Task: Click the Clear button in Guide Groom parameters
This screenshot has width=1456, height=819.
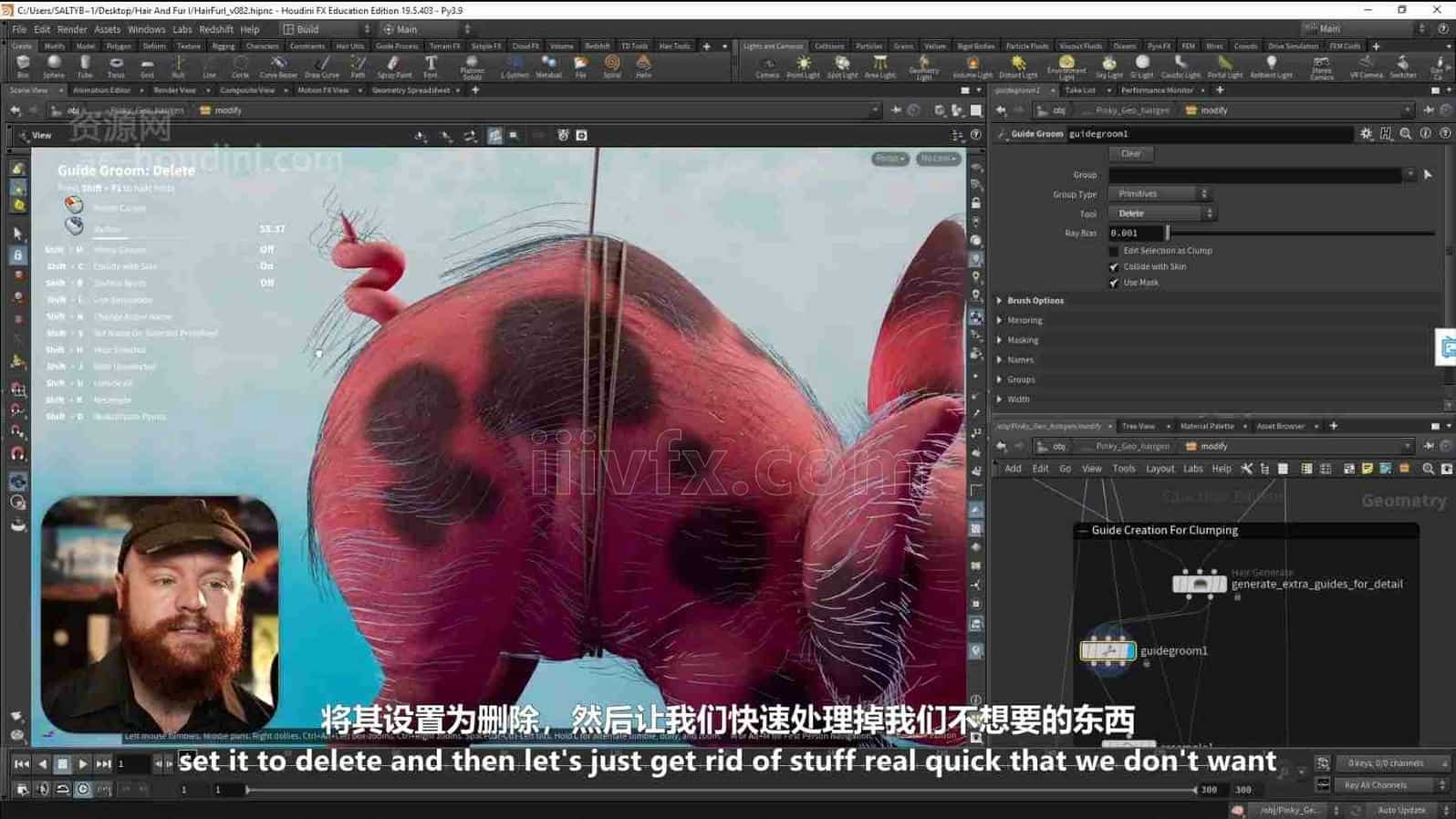Action: click(x=1130, y=154)
